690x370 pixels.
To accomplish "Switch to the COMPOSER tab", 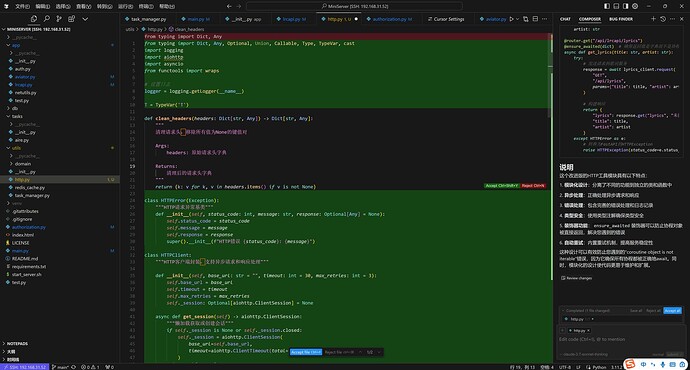I will 590,19.
